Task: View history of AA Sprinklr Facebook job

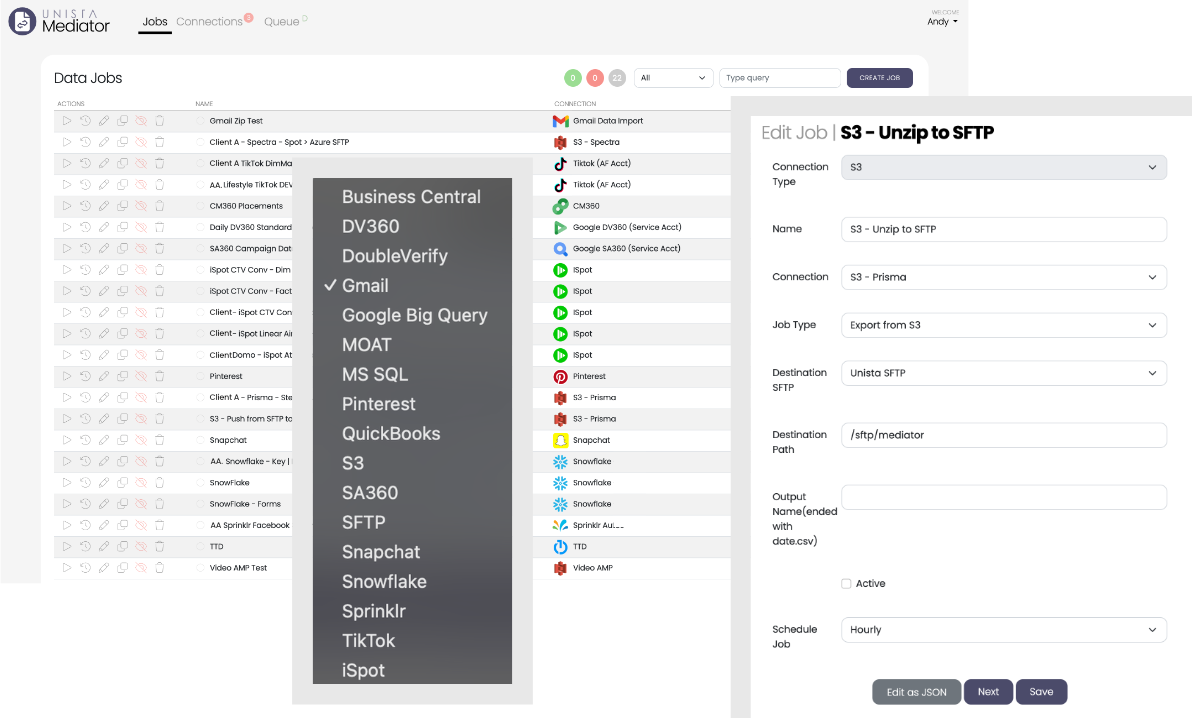Action: 85,526
